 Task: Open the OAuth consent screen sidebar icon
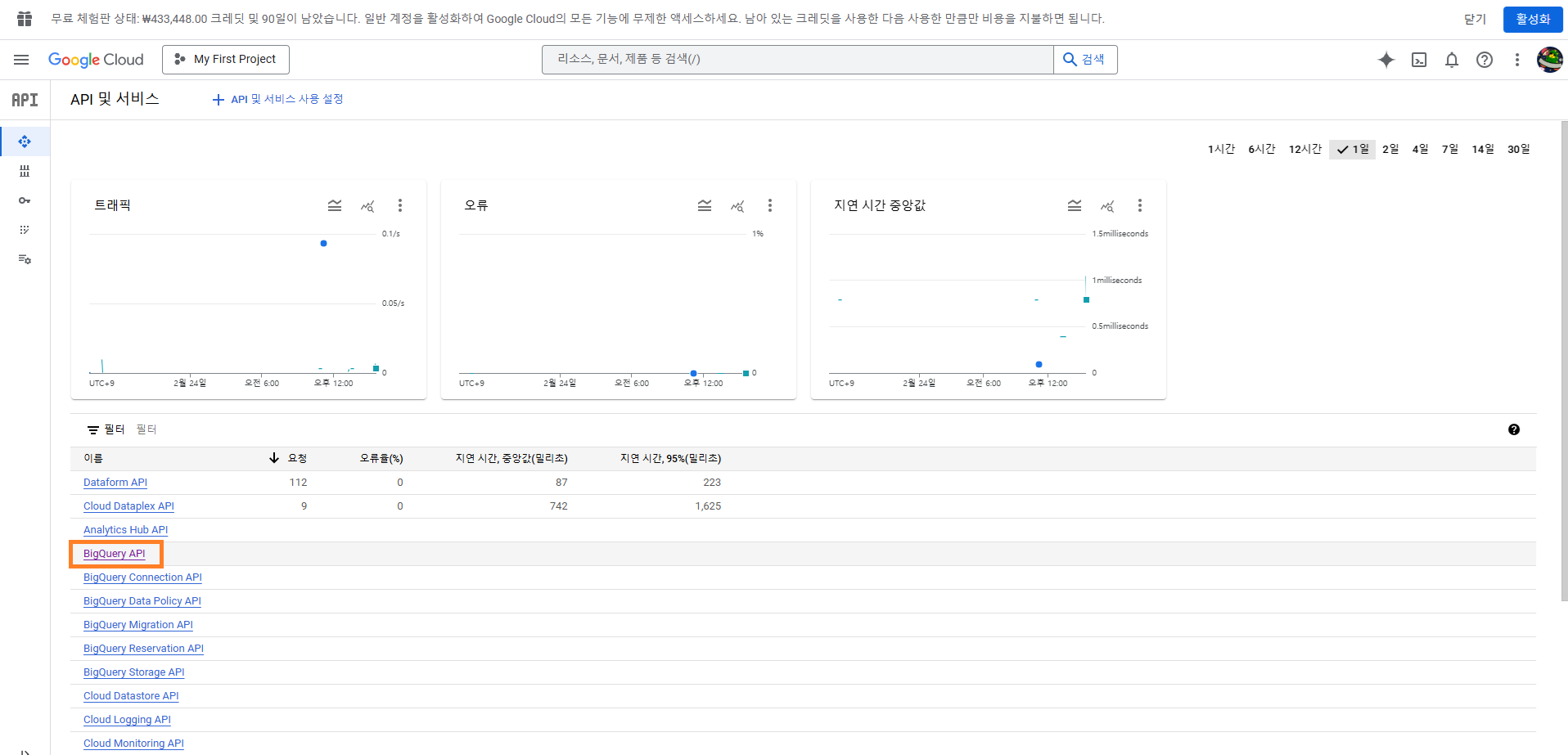(25, 230)
